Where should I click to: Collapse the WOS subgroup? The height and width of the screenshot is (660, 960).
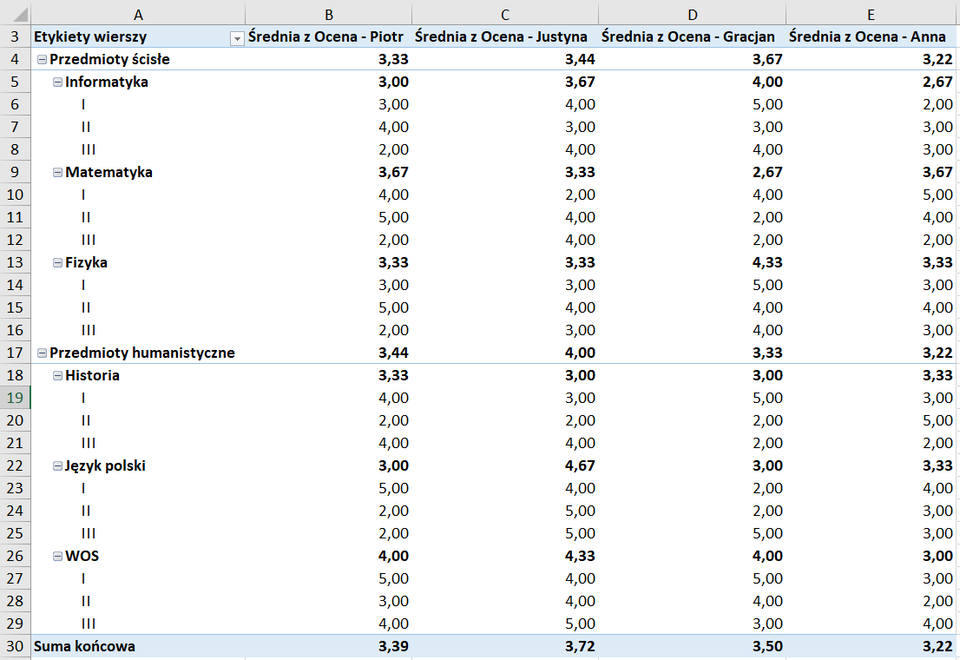(58, 556)
